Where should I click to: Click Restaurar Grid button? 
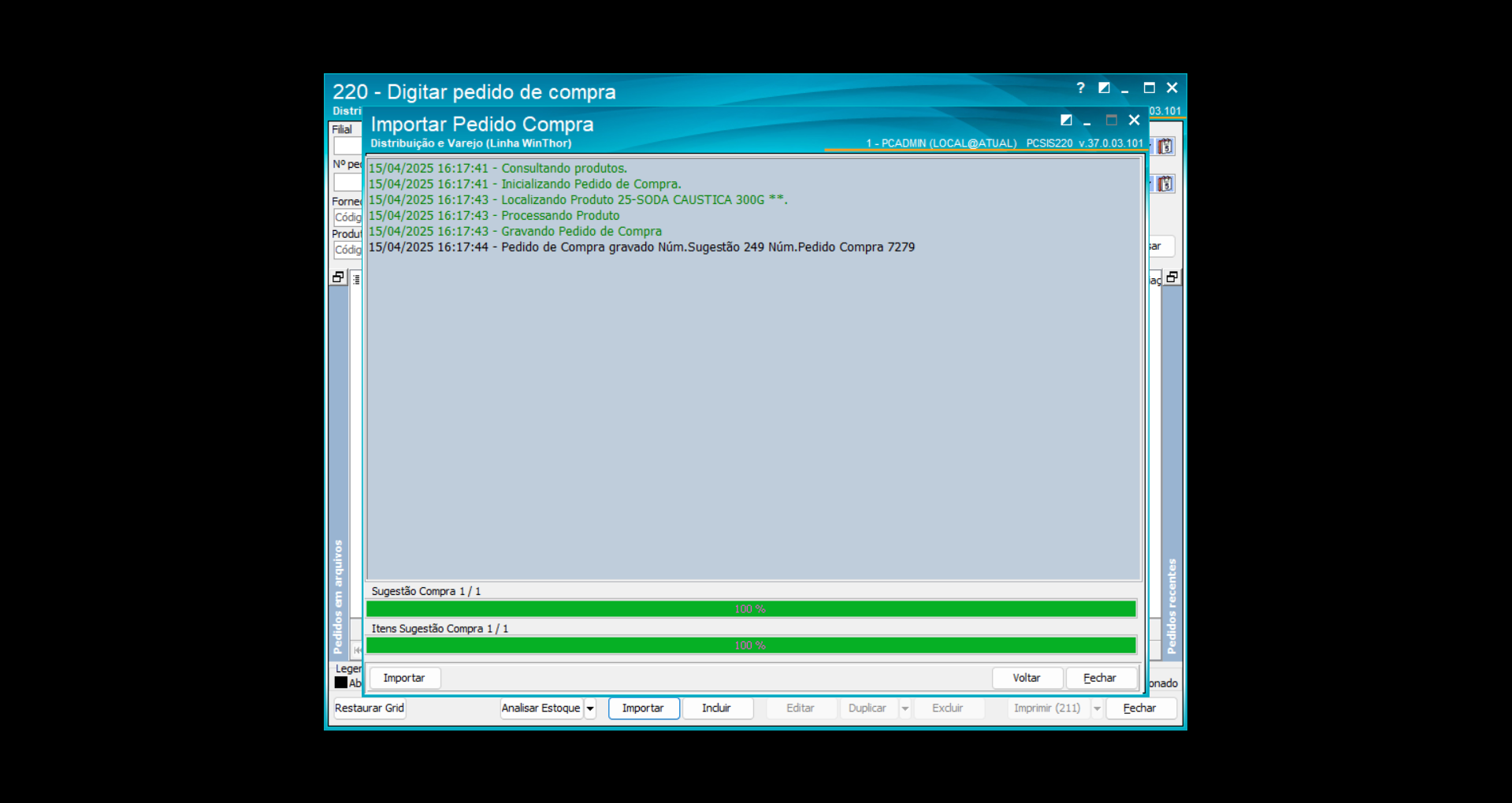coord(370,708)
